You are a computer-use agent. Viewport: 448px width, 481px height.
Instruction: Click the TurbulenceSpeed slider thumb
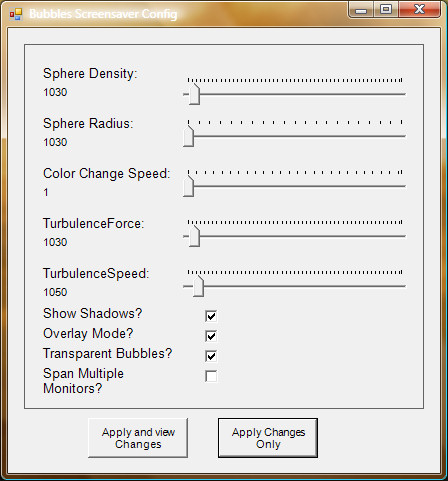198,286
